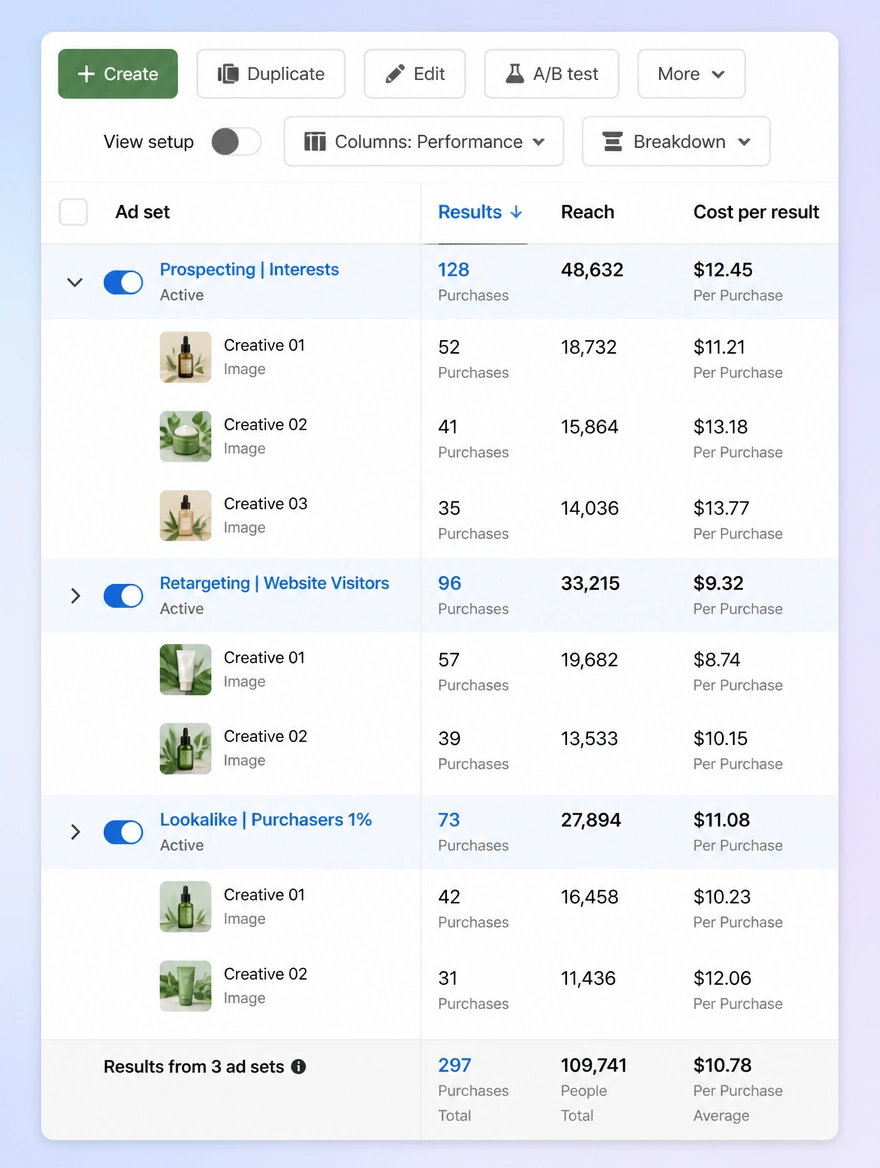The image size is (880, 1168).
Task: Click the $11.08 cost per result value
Action: [x=721, y=820]
